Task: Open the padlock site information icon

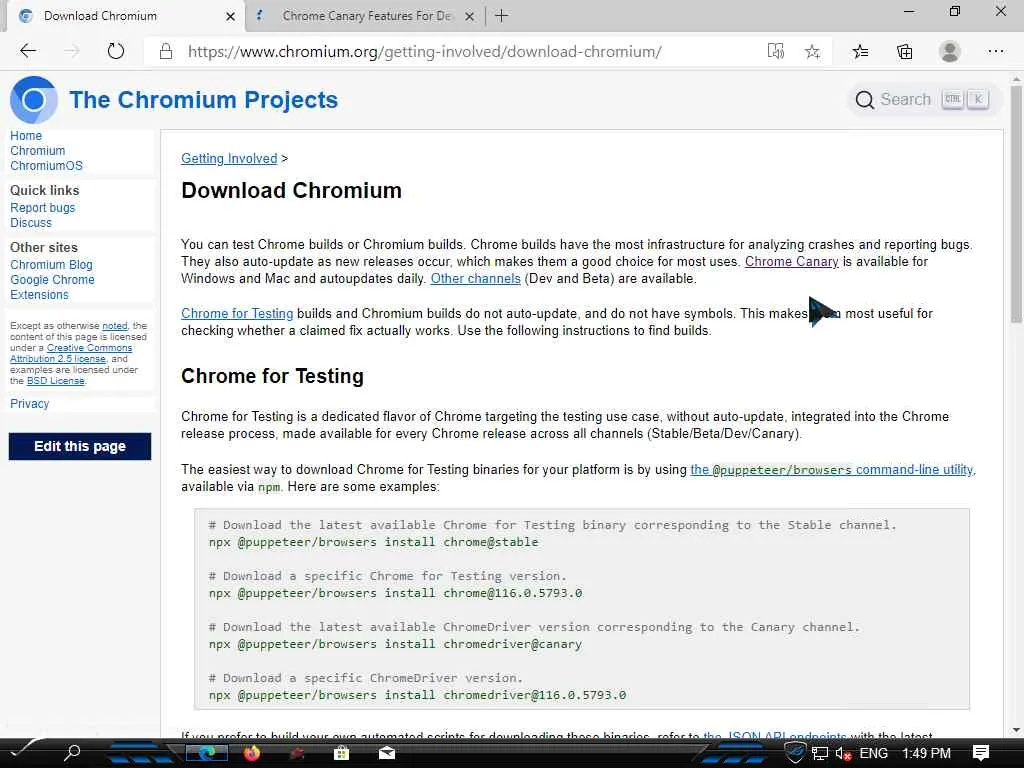Action: pyautogui.click(x=166, y=52)
